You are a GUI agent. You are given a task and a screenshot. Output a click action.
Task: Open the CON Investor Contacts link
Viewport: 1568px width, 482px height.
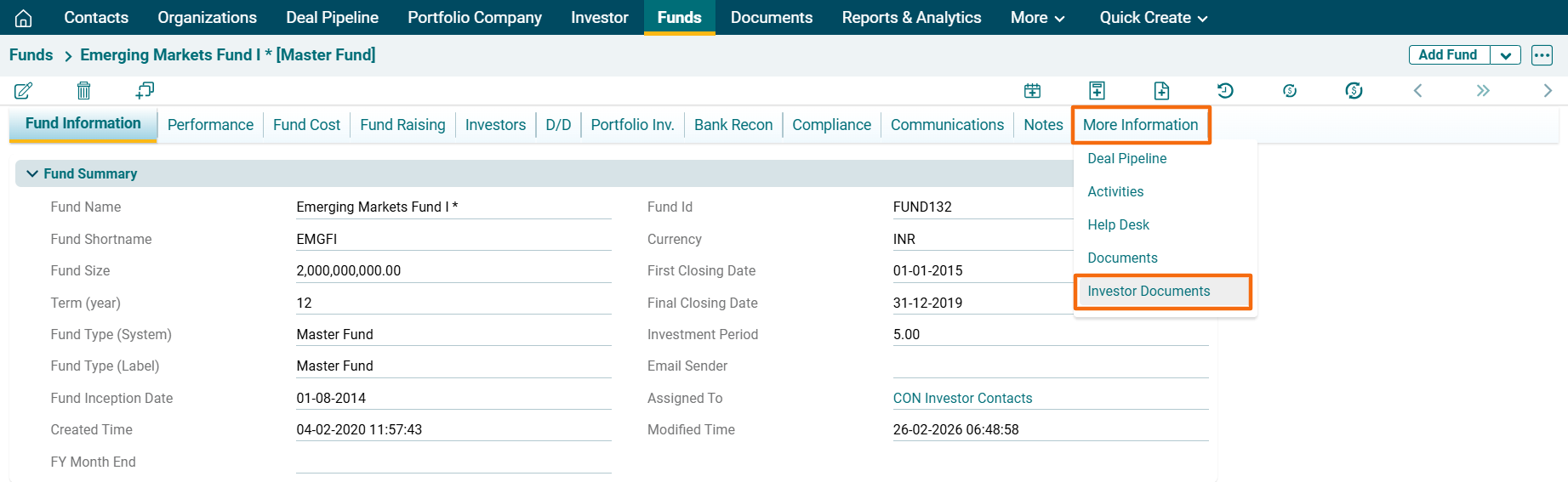962,399
